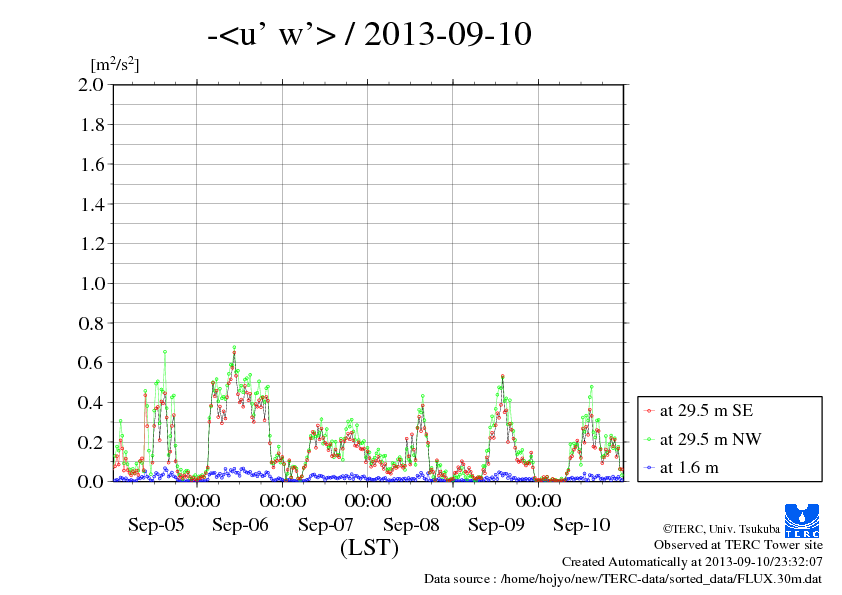
Task: Click the y-axis value 0.8
Action: pos(91,323)
